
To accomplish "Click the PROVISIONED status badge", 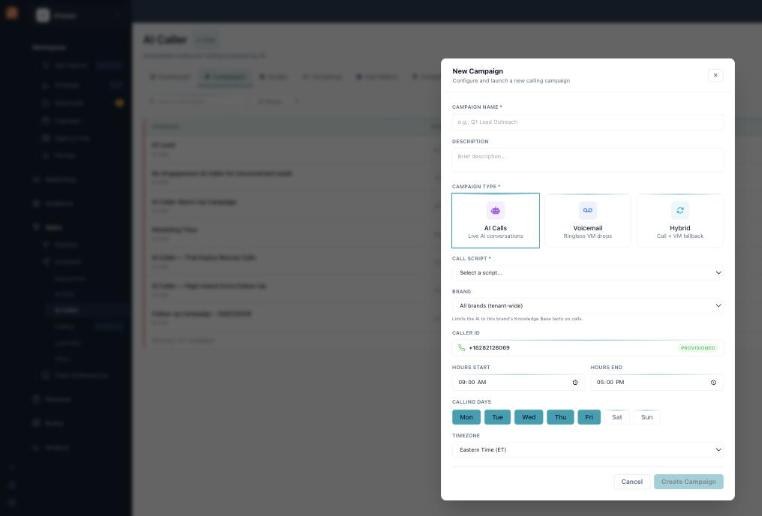I will coord(698,348).
